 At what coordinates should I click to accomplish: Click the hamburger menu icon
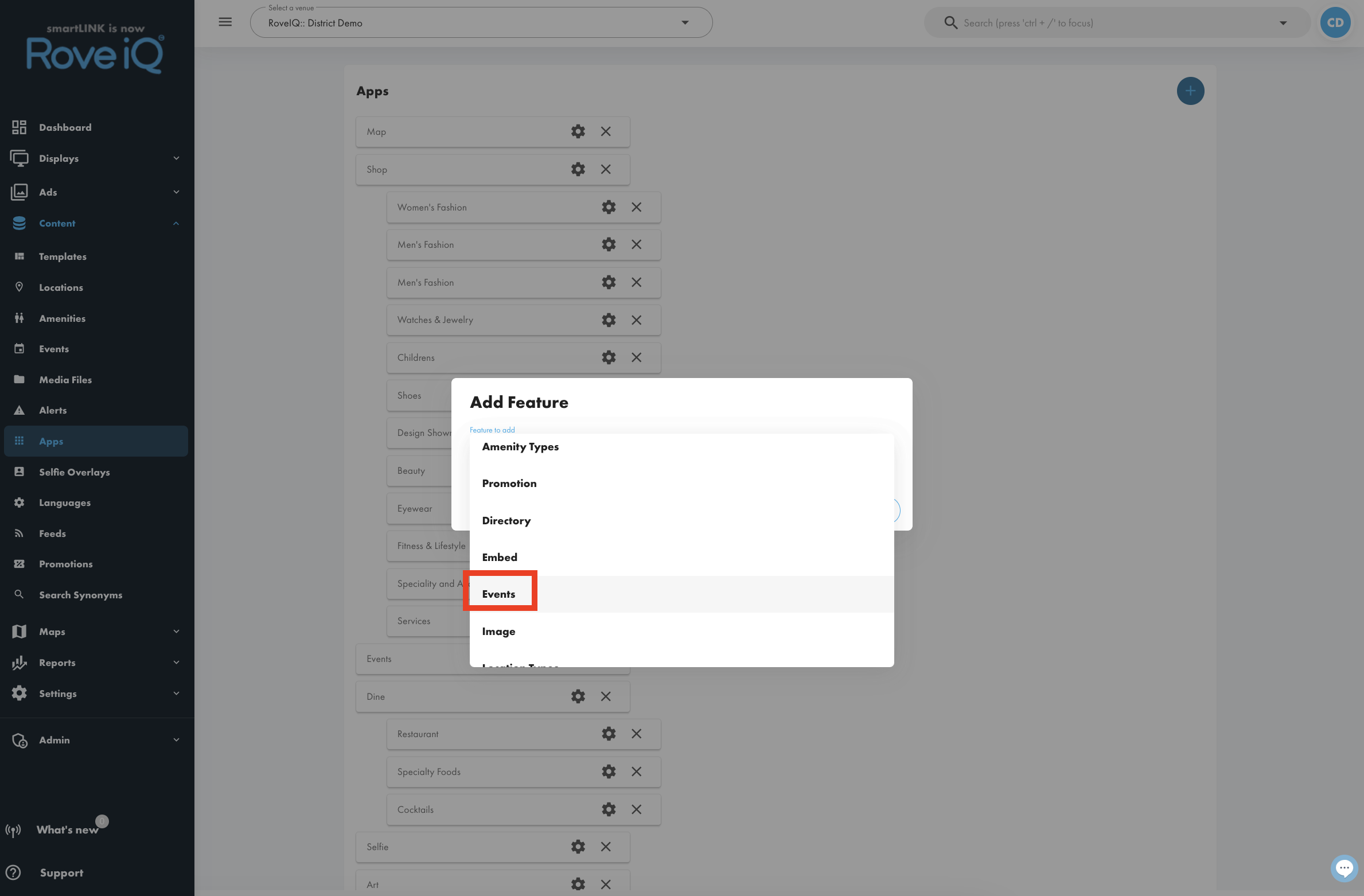tap(225, 22)
